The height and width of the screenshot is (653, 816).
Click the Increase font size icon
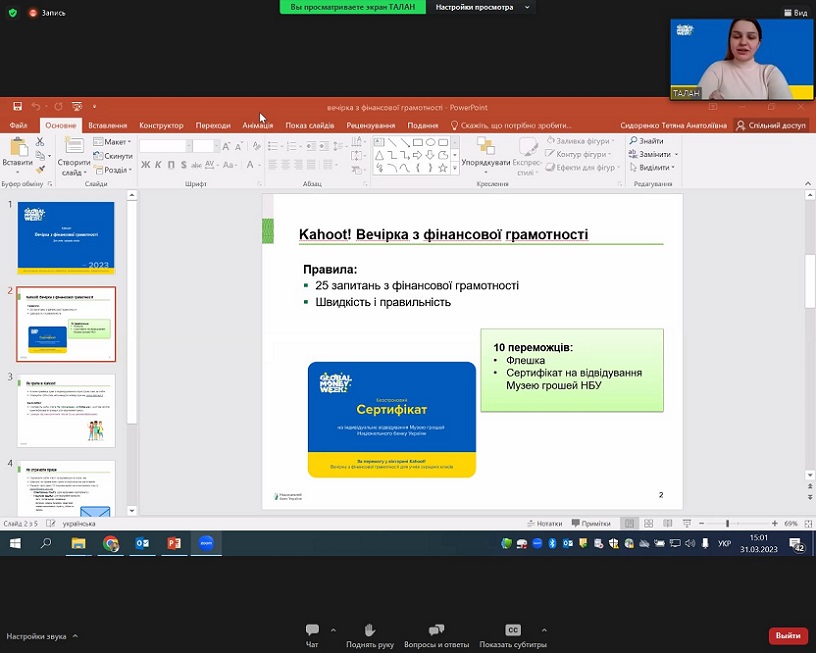click(x=226, y=147)
